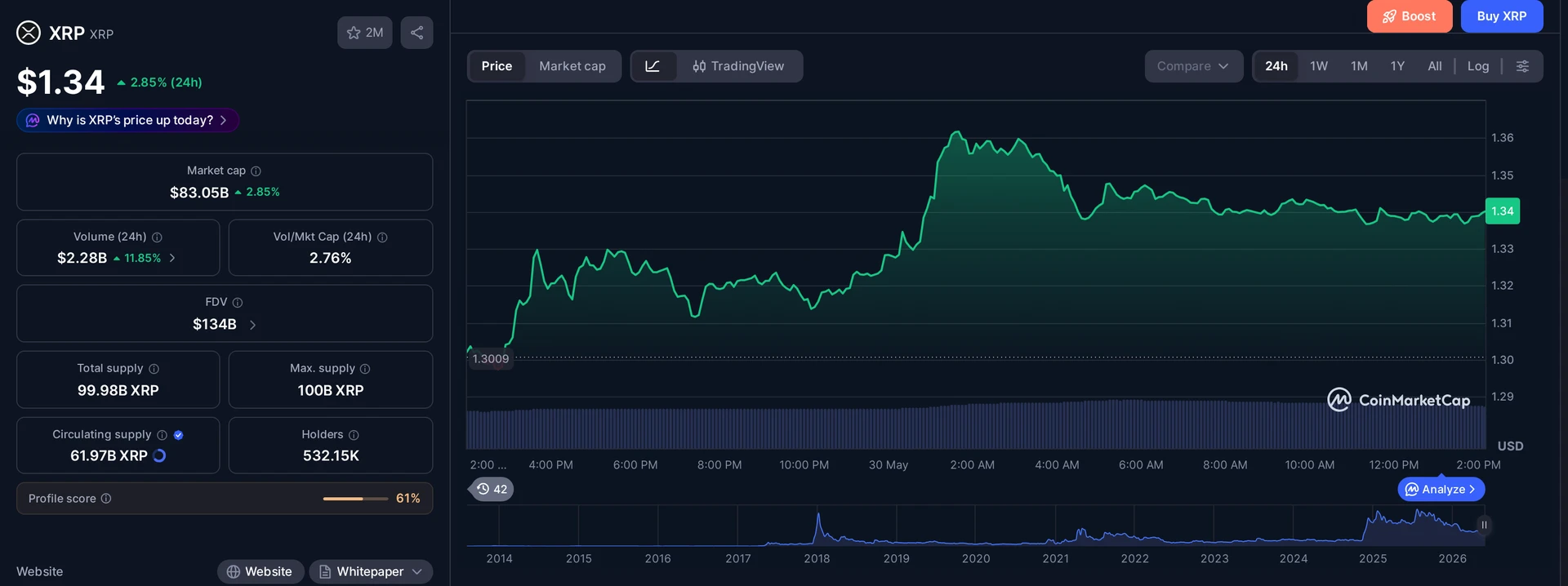The width and height of the screenshot is (1568, 586).
Task: Select All time range
Action: 1434,66
